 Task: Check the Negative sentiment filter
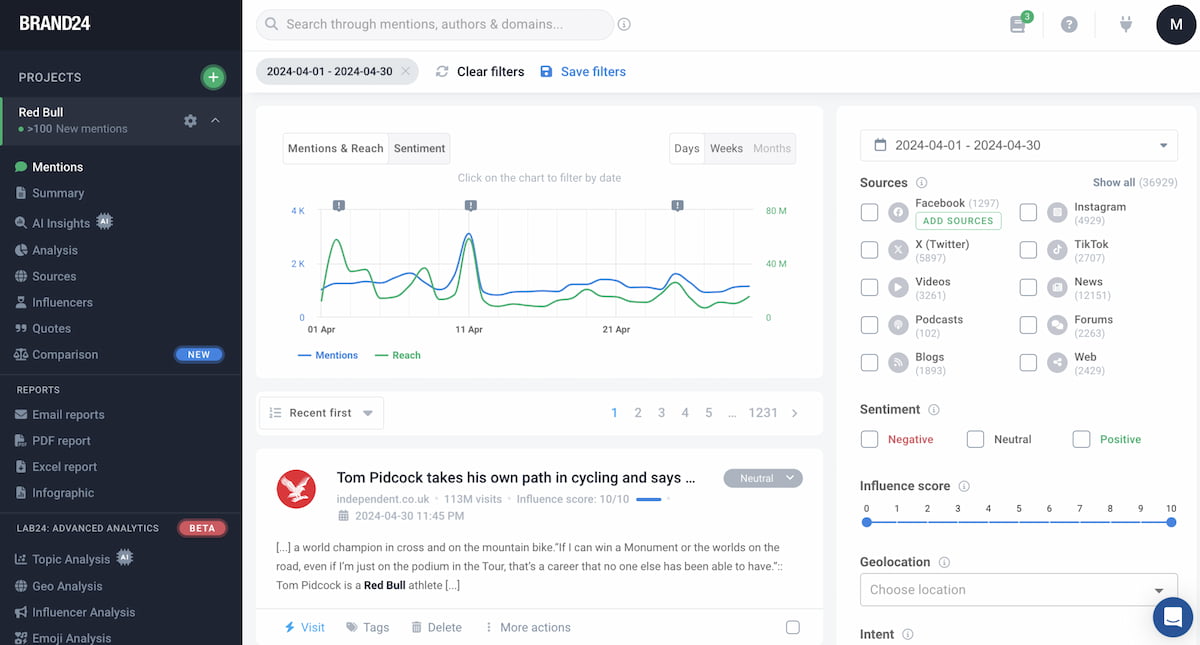869,439
